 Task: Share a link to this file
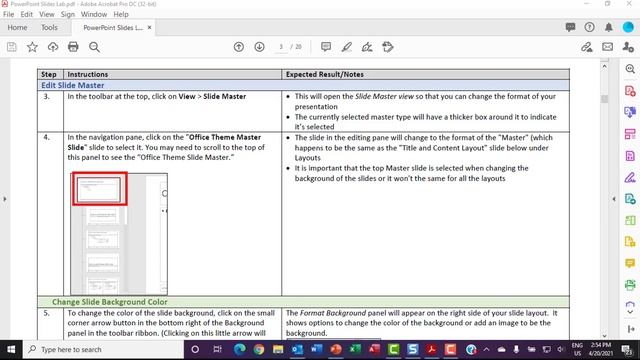point(587,47)
